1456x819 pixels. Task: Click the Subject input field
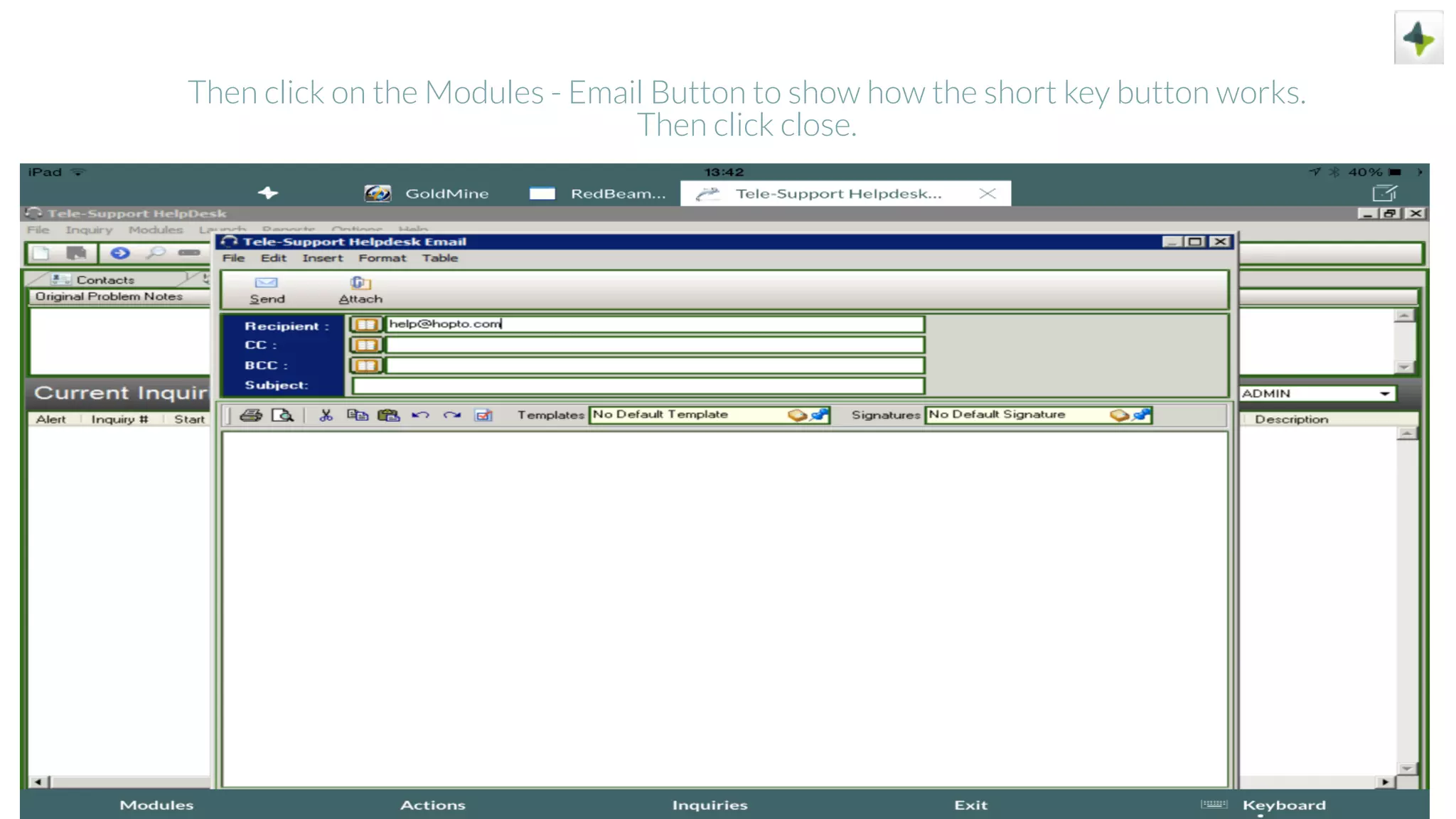pos(638,386)
